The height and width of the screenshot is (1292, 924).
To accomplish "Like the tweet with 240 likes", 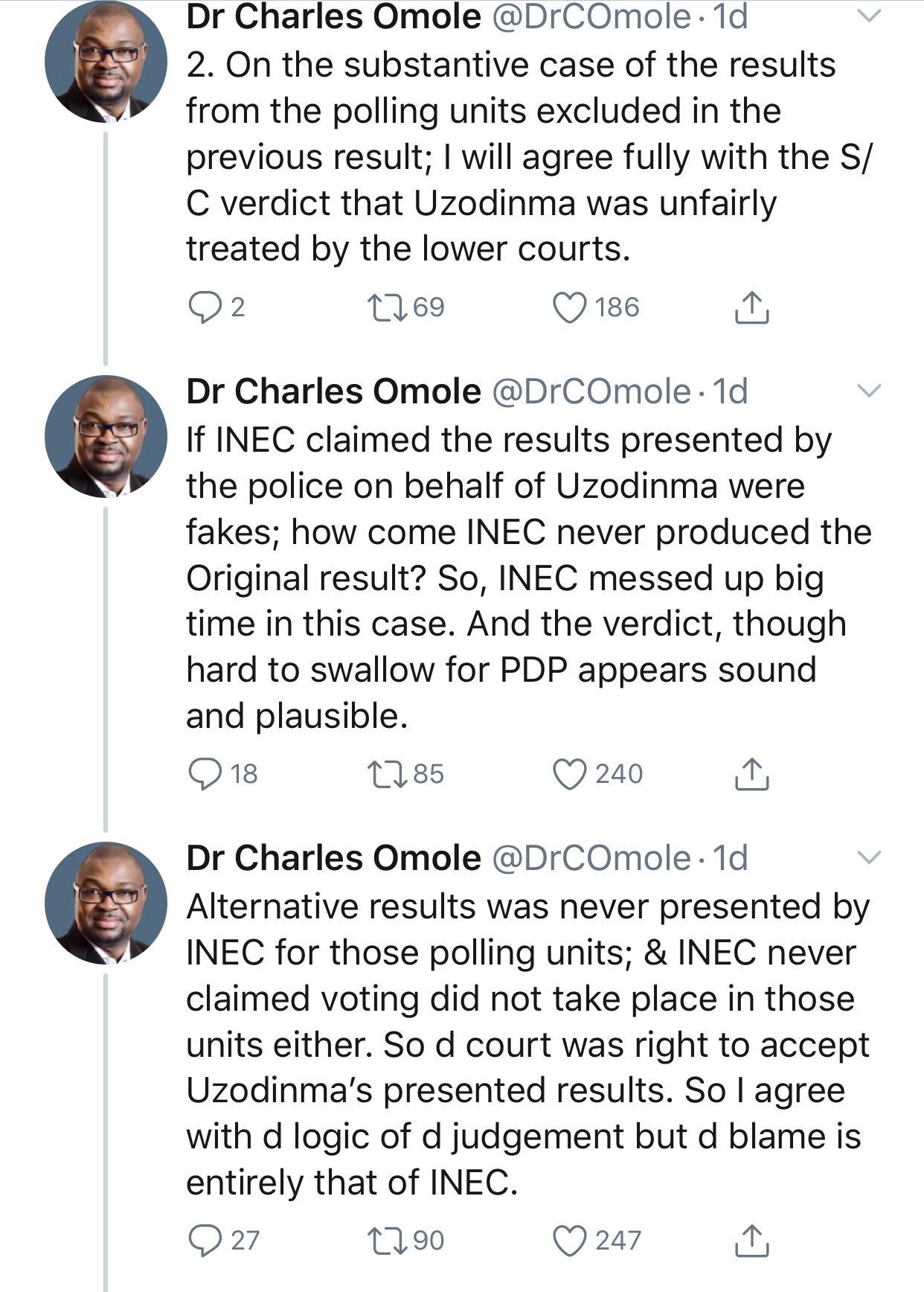I will 570,774.
